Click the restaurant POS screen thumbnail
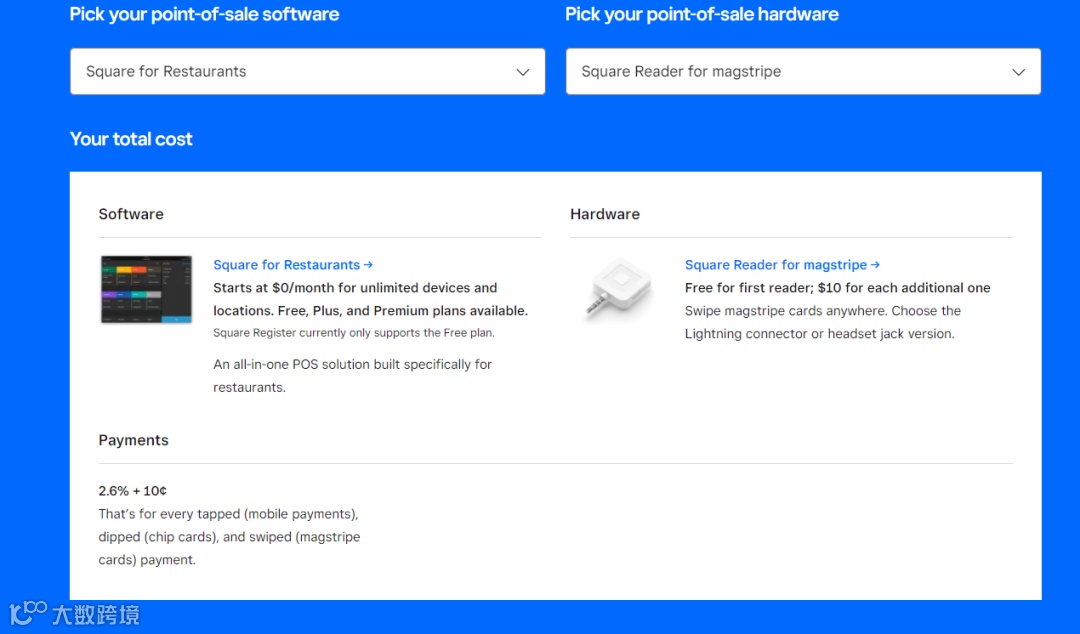Image resolution: width=1080 pixels, height=634 pixels. tap(146, 290)
